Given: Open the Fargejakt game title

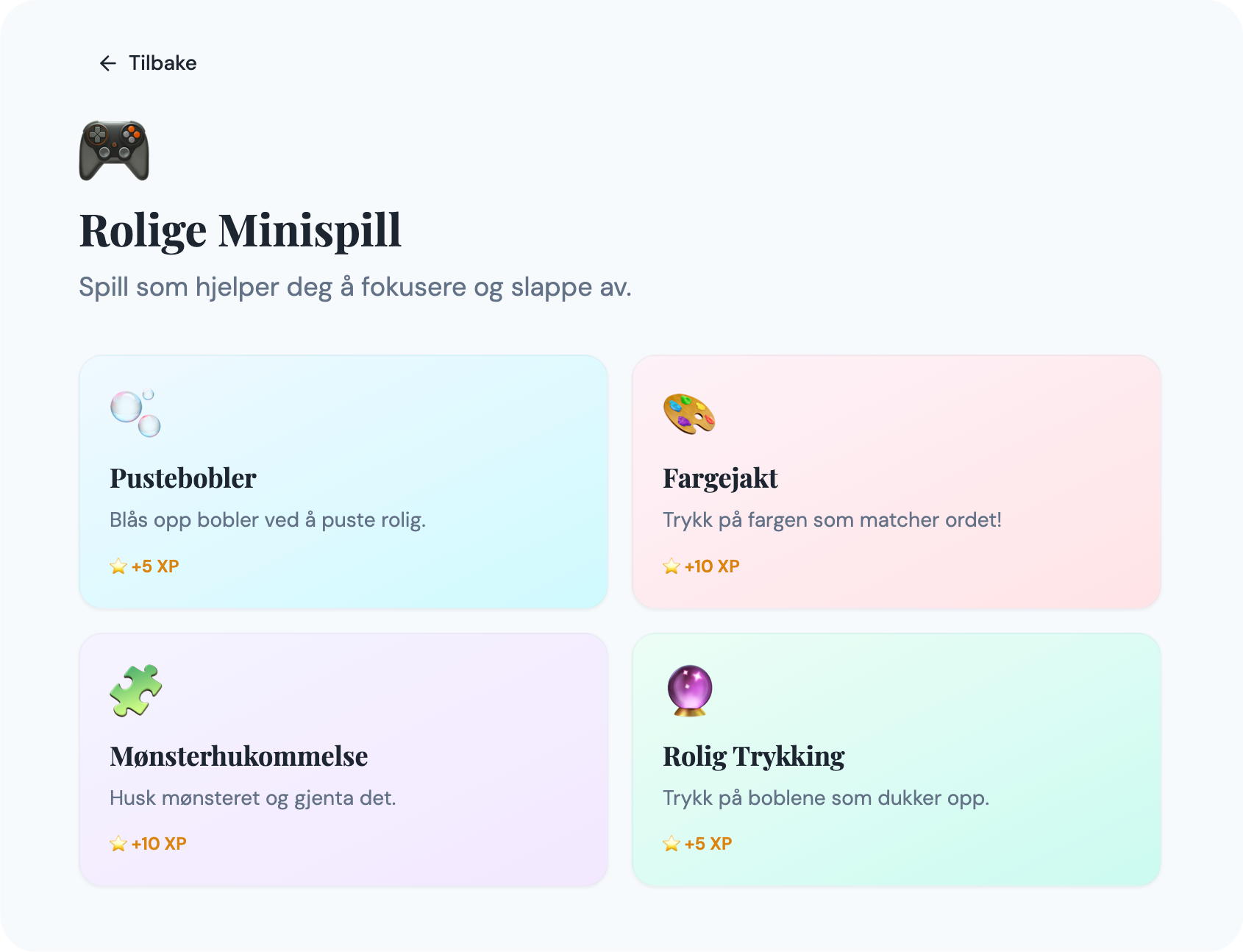Looking at the screenshot, I should click(x=720, y=478).
